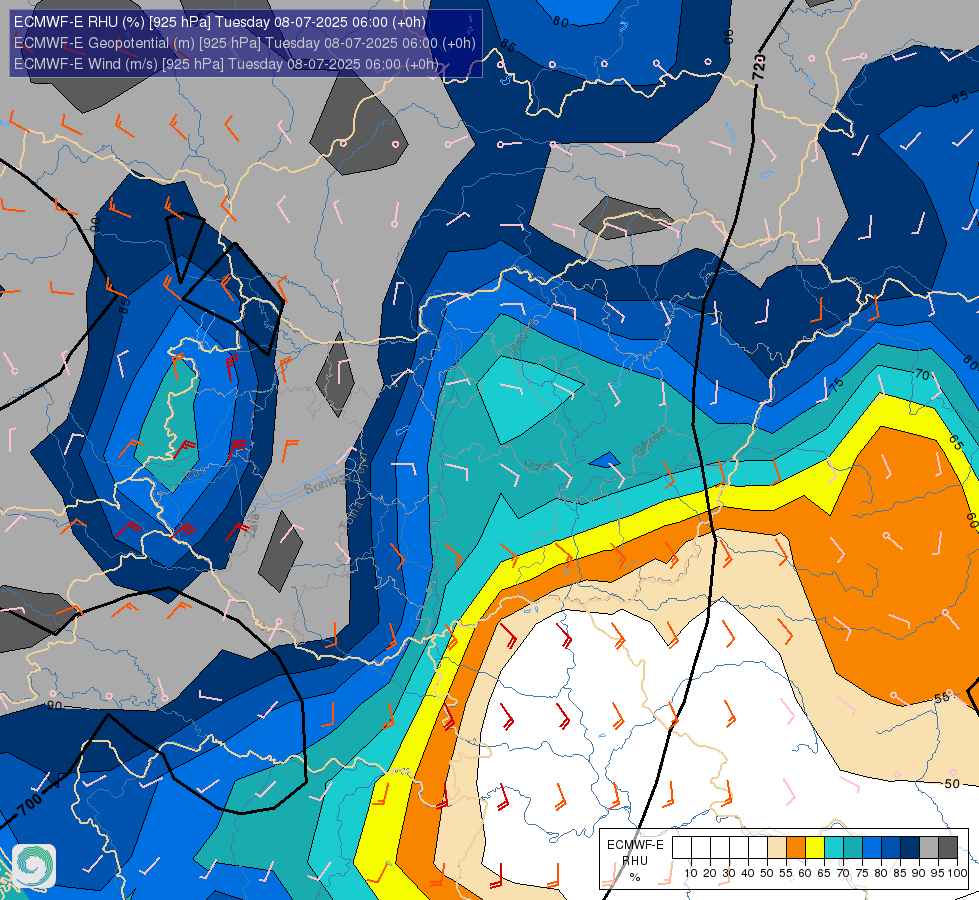Click the Békés county label
The image size is (979, 900).
click(649, 442)
